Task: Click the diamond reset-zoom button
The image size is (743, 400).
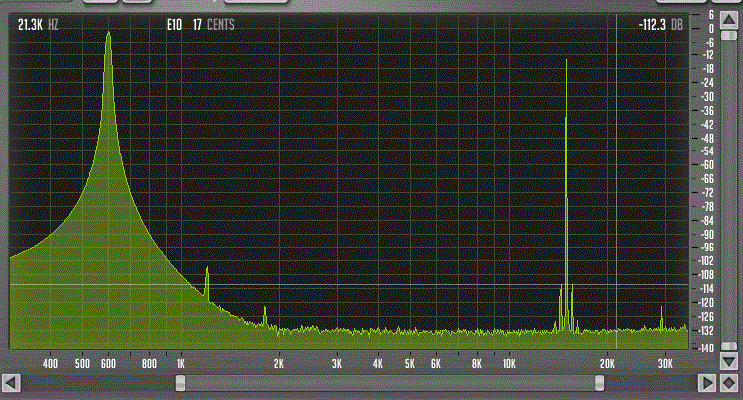Action: 729,383
